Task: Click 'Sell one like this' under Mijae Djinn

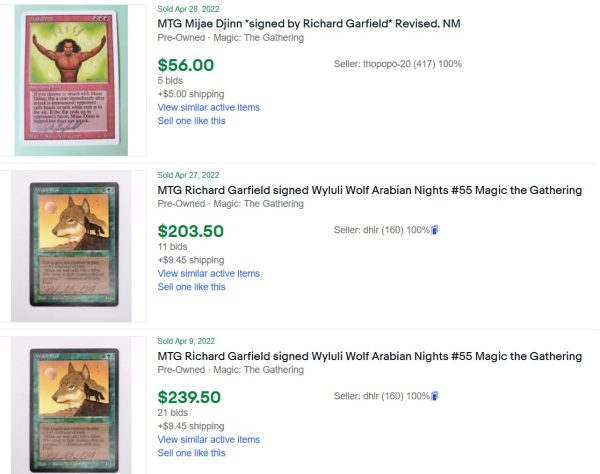Action: [x=191, y=121]
